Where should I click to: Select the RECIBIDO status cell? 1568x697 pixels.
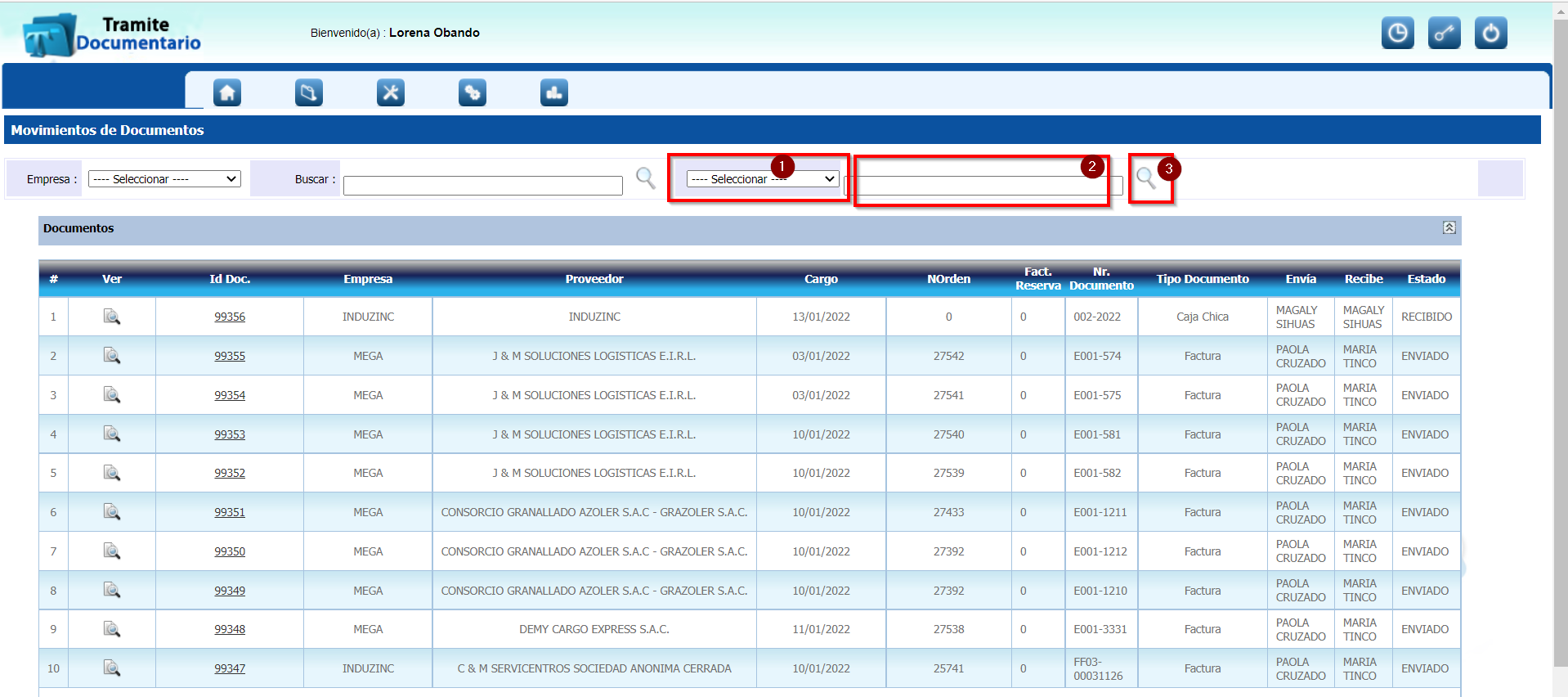click(1427, 317)
